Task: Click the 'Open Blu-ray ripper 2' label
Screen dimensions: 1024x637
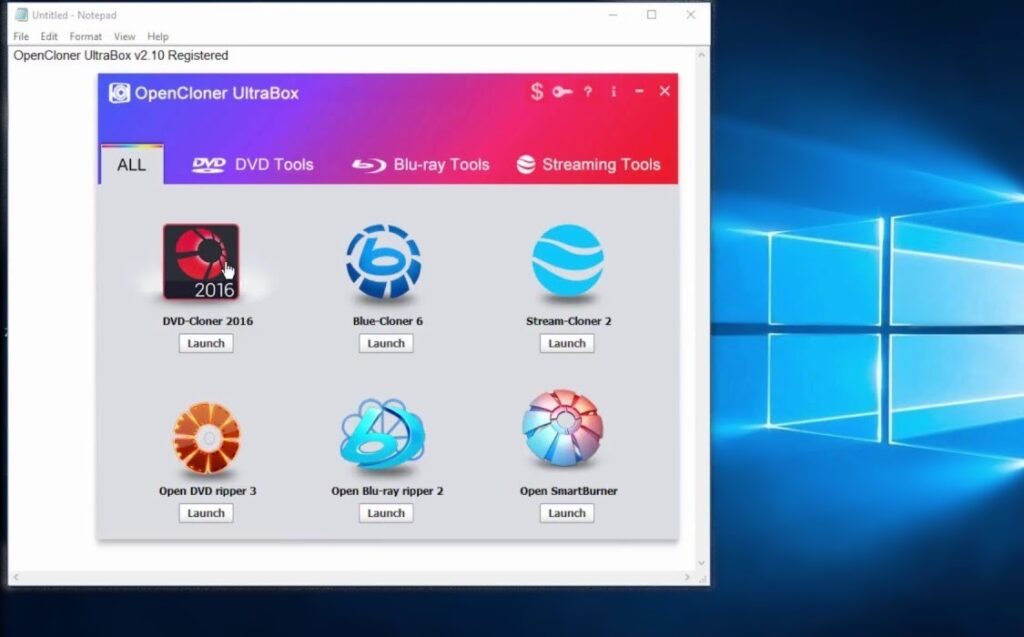Action: coord(387,491)
